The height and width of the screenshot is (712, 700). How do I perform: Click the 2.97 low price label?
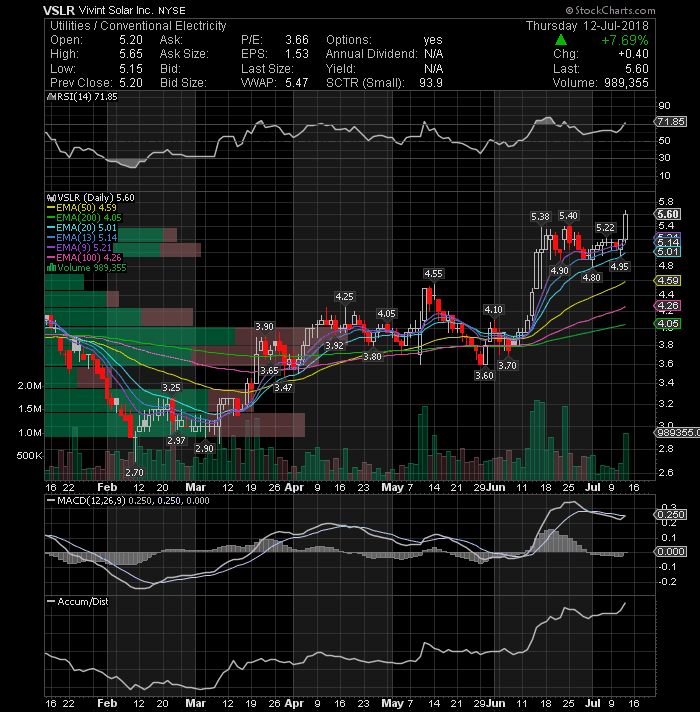point(176,440)
